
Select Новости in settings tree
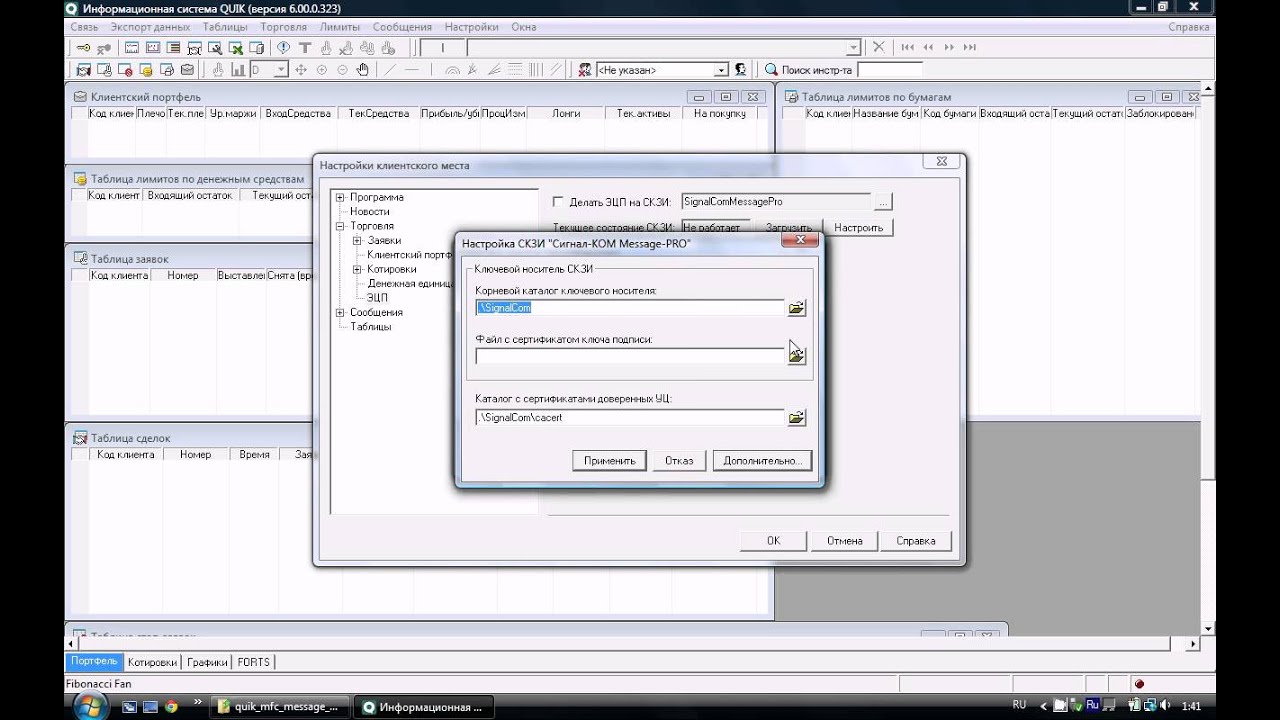pyautogui.click(x=370, y=212)
